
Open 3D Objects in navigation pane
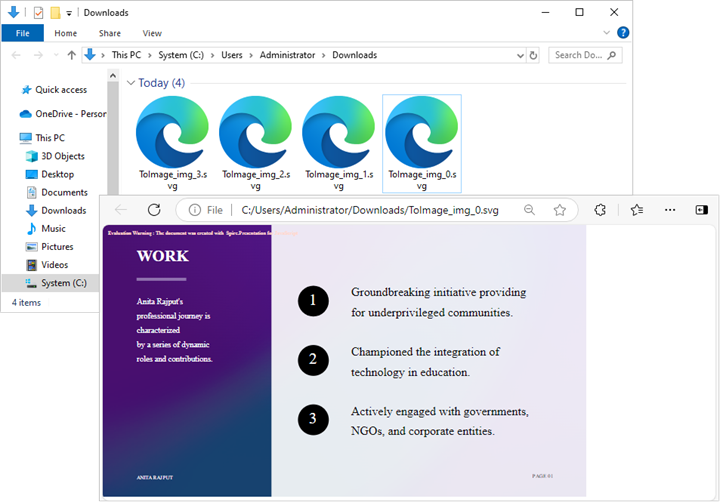click(55, 156)
